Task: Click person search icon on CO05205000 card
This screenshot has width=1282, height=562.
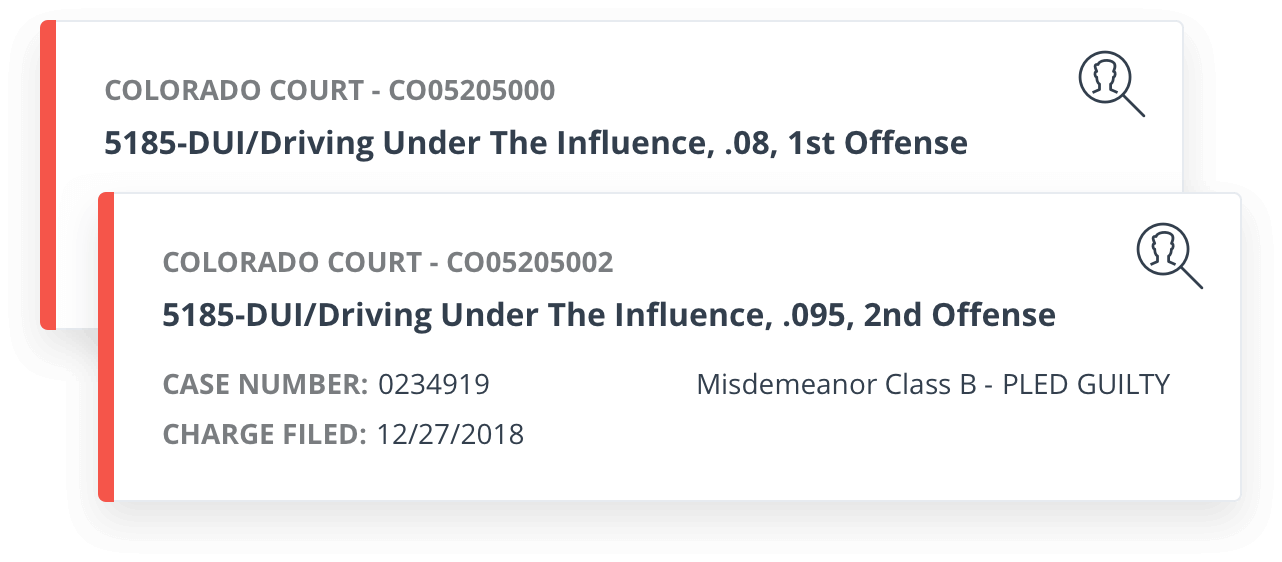Action: (1111, 84)
